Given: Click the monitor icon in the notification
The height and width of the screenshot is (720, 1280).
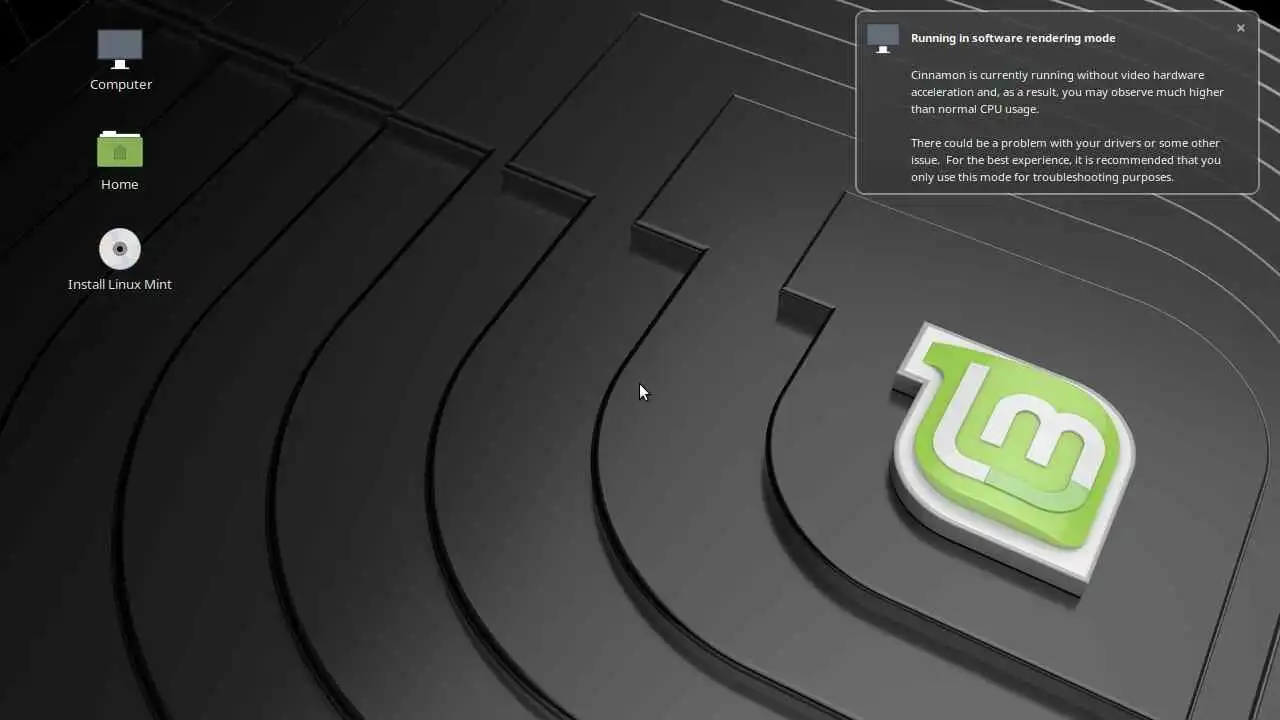Looking at the screenshot, I should point(883,38).
